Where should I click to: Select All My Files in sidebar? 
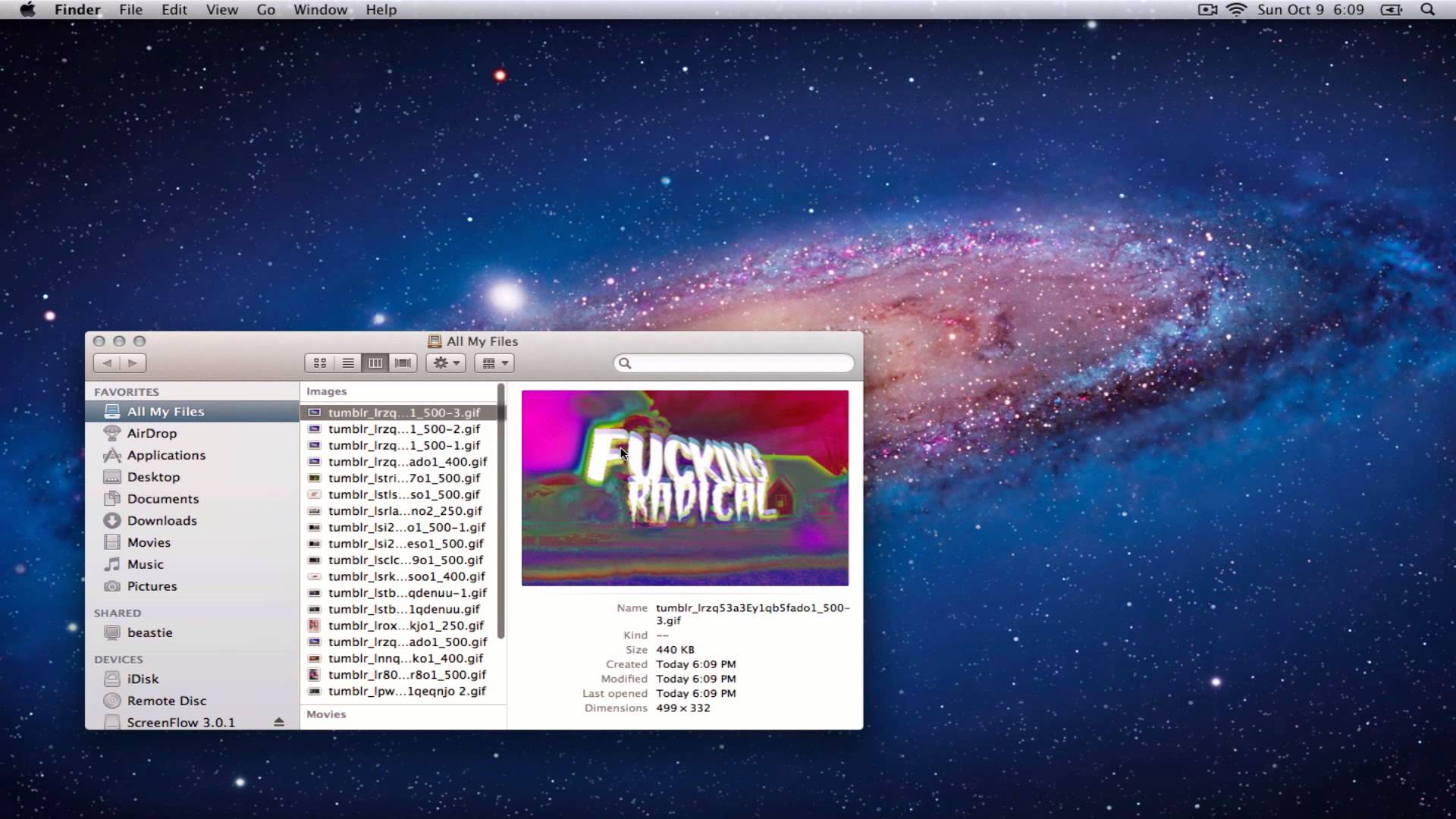(165, 411)
